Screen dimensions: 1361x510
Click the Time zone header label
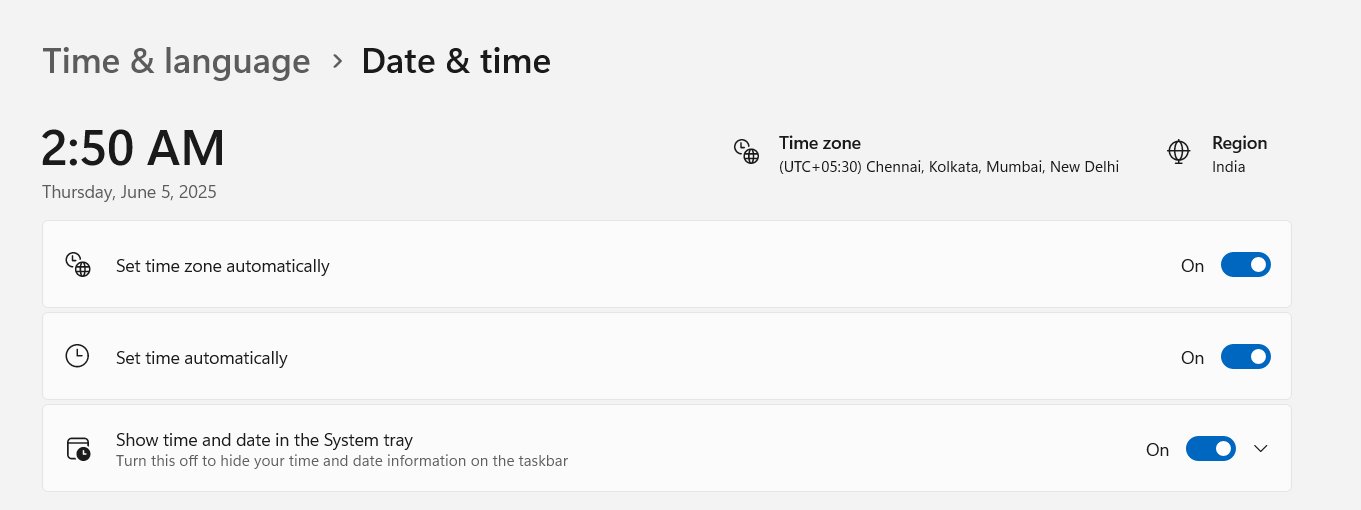tap(819, 143)
